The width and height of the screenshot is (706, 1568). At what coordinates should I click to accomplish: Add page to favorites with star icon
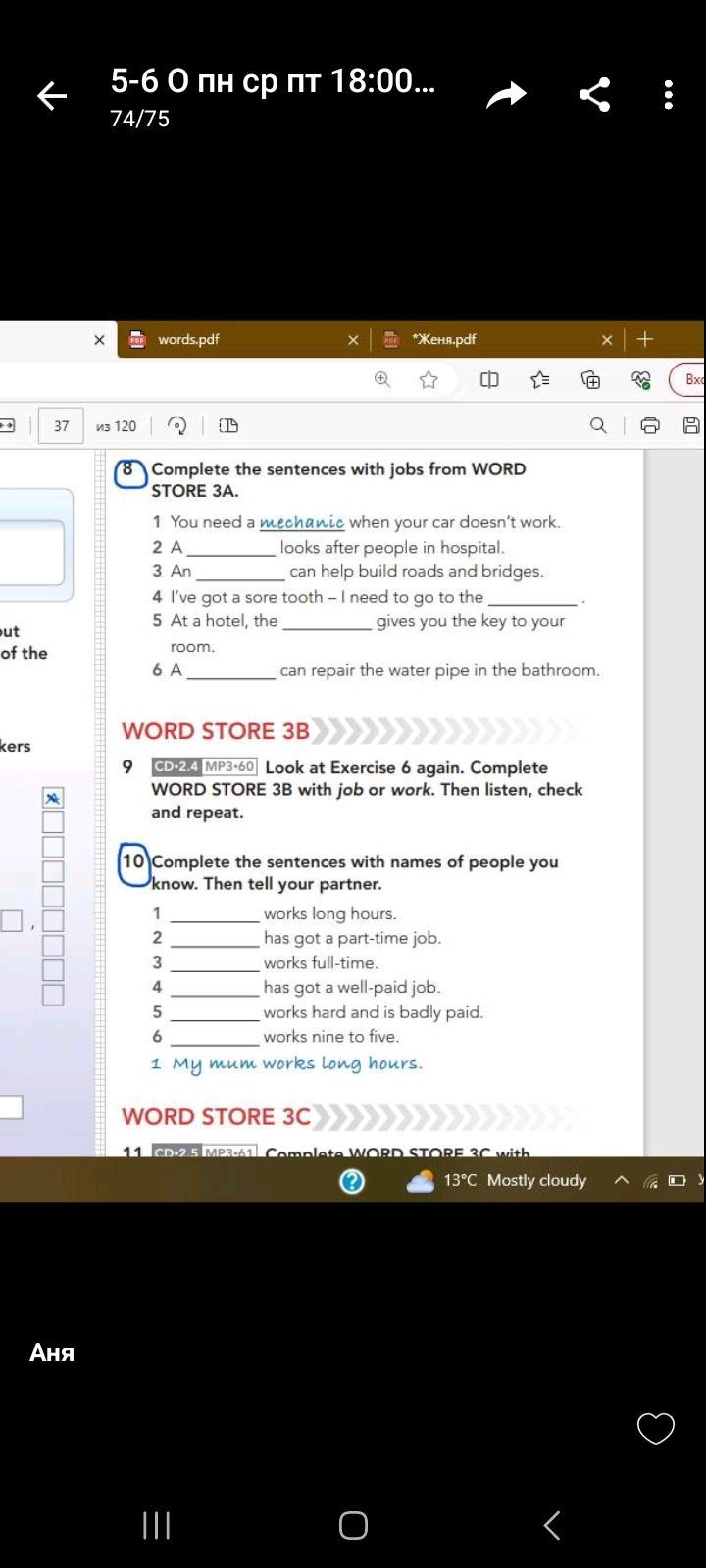(429, 380)
